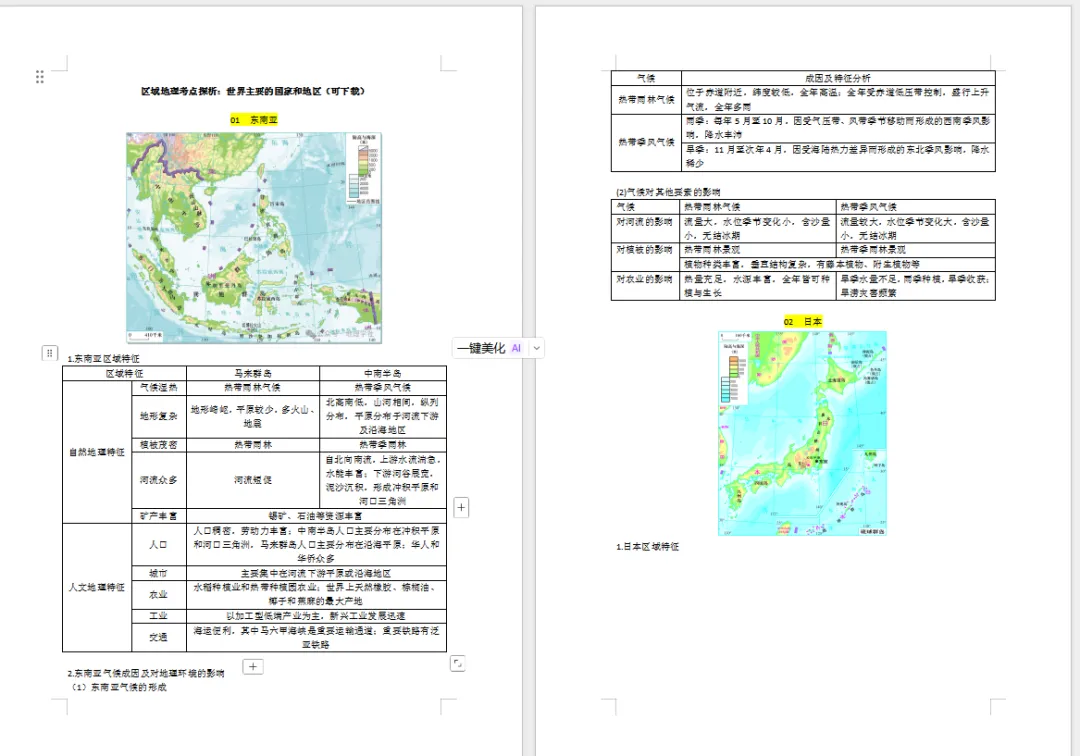1080x756 pixels.
Task: Click the header cell 马来群岛
Action: point(253,373)
